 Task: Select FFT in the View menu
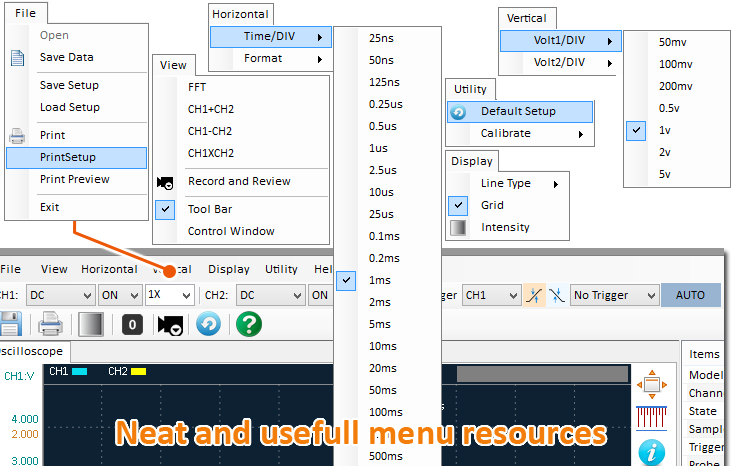point(198,87)
